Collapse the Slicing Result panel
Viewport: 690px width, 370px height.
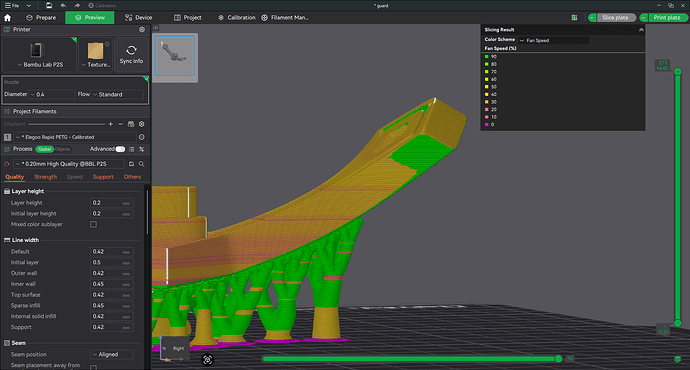coord(641,29)
